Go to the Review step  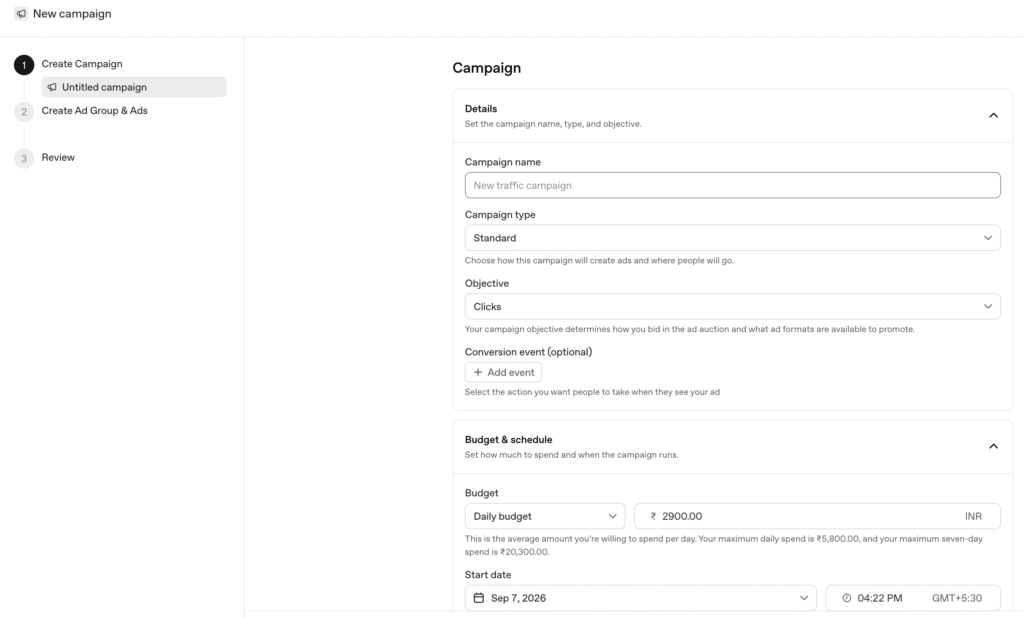[58, 157]
